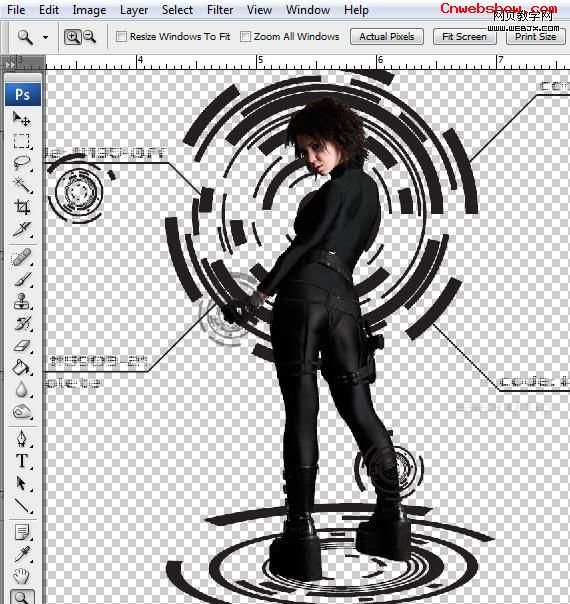
Task: Select the Sponge tool
Action: (x=22, y=411)
